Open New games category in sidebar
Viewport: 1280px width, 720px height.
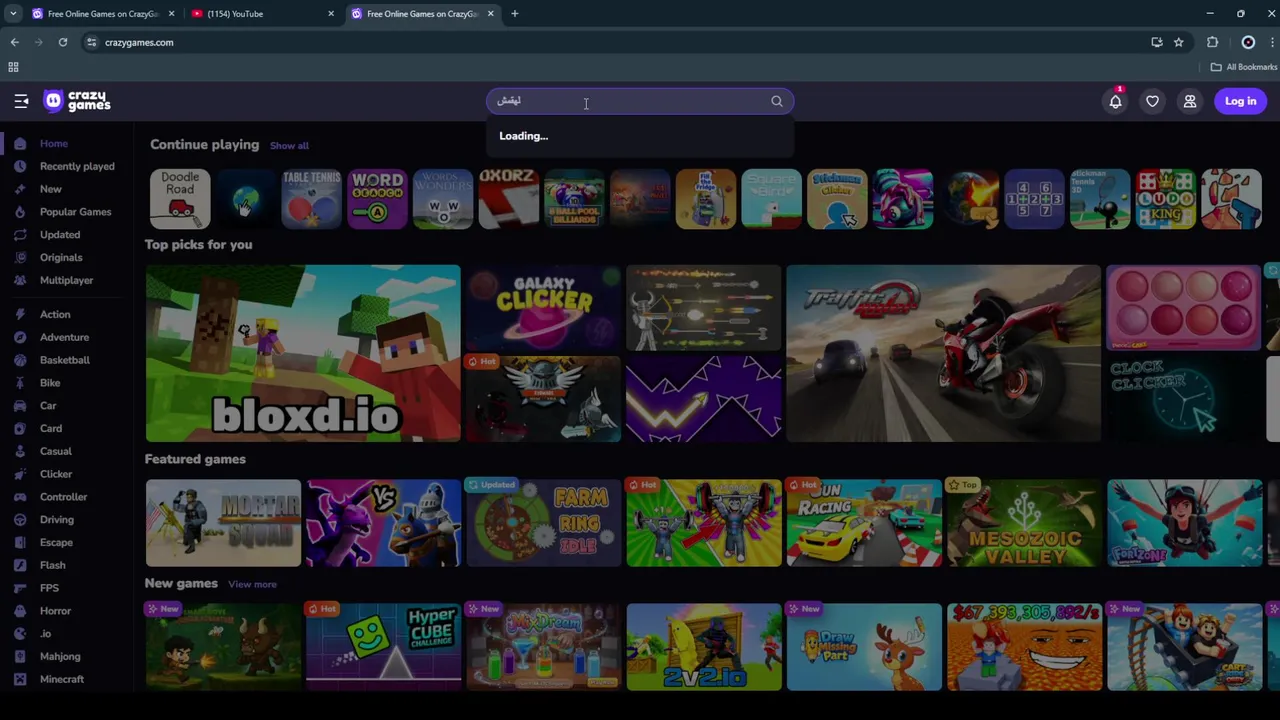pyautogui.click(x=50, y=189)
